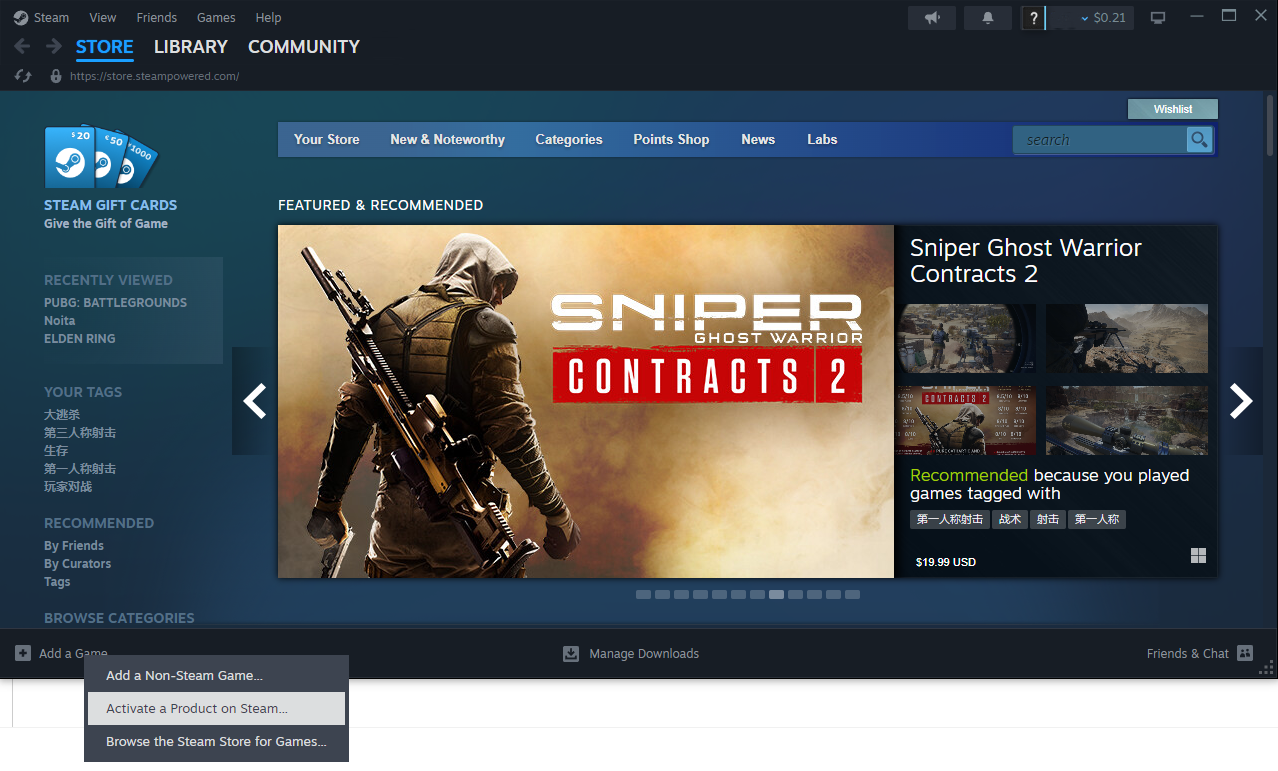Open the Sniper Ghost Warrior Contracts 2 banner image
1278x771 pixels.
tap(586, 401)
